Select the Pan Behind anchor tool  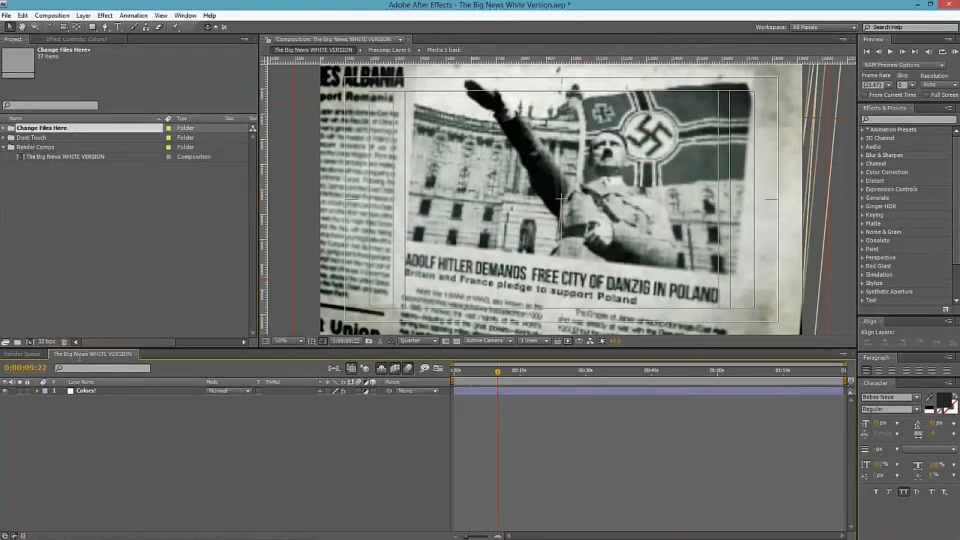pyautogui.click(x=77, y=27)
